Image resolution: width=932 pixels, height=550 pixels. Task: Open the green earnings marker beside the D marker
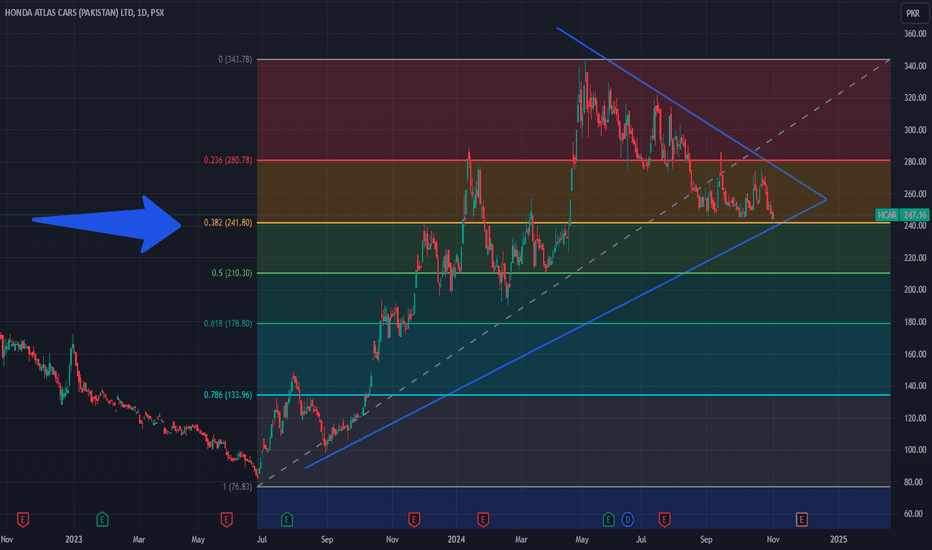[x=608, y=520]
